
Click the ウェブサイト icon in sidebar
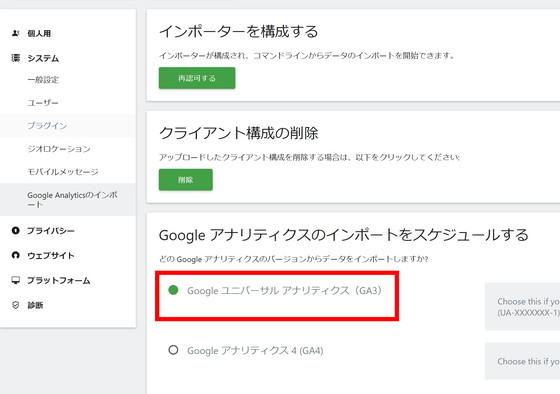click(x=15, y=255)
